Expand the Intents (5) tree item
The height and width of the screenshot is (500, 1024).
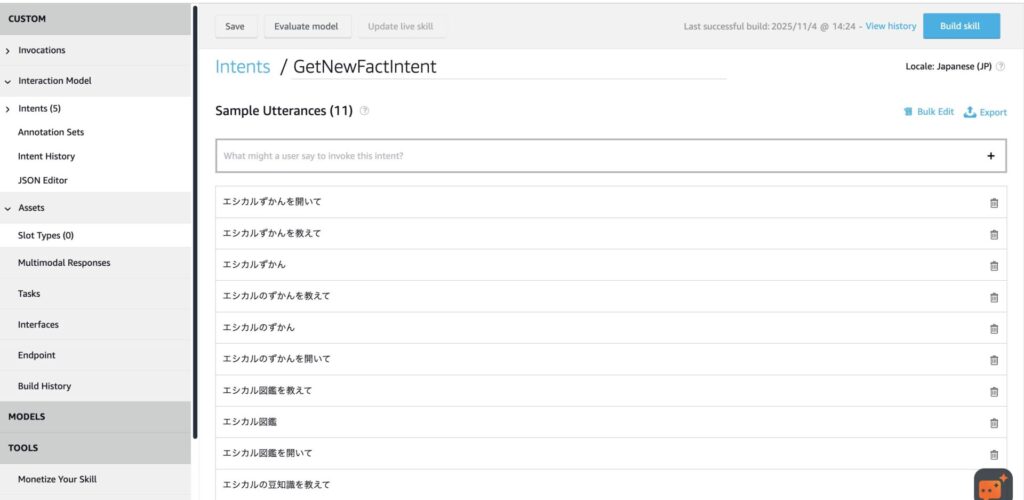[x=9, y=108]
